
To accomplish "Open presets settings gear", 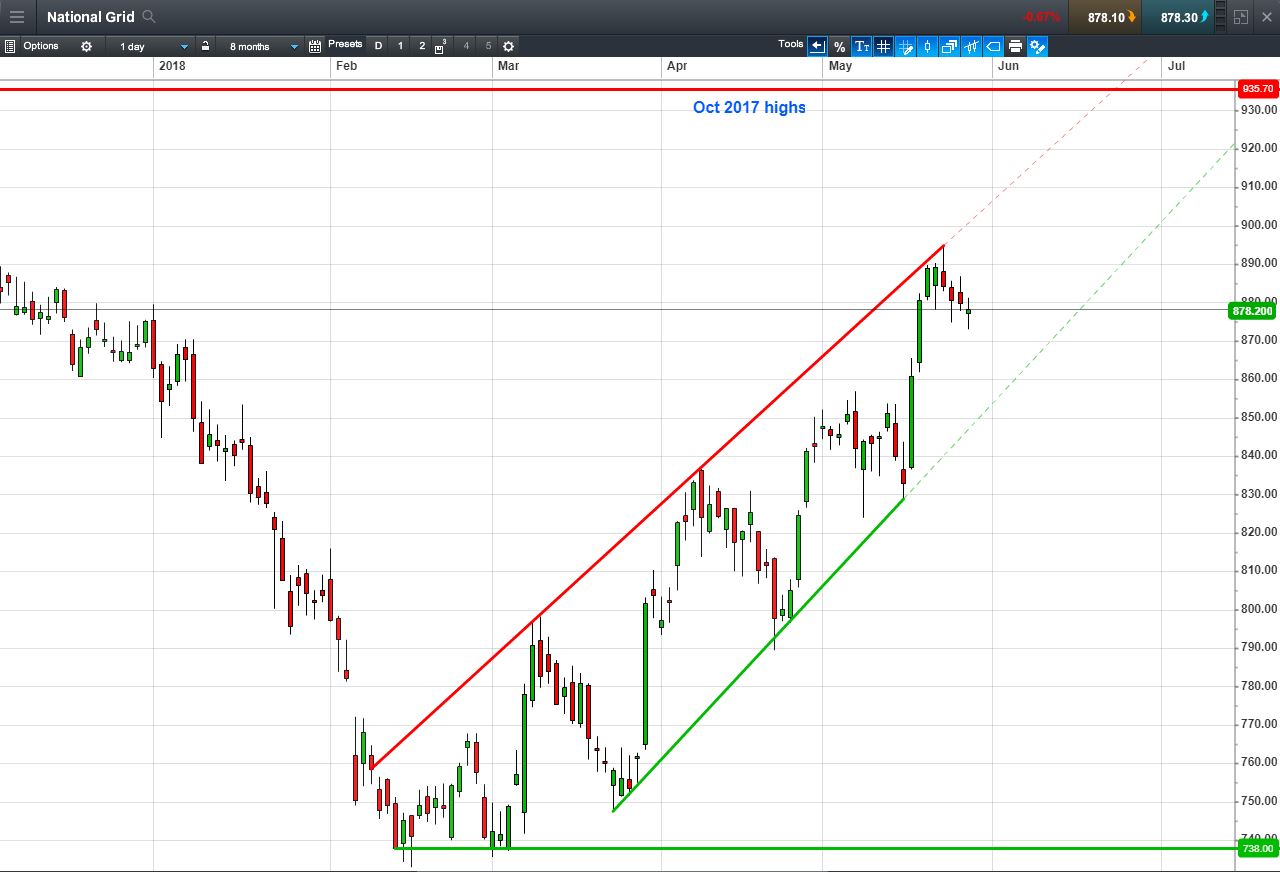I will tap(508, 46).
